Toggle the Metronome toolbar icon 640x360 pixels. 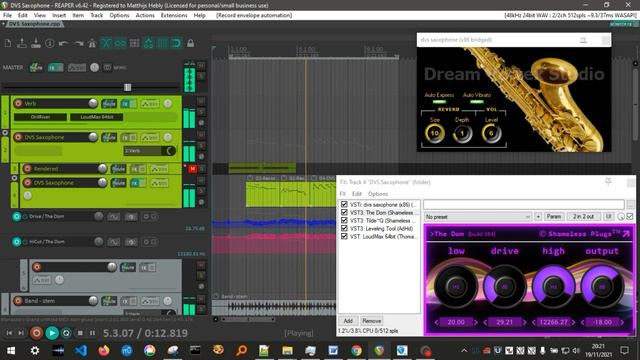click(92, 43)
